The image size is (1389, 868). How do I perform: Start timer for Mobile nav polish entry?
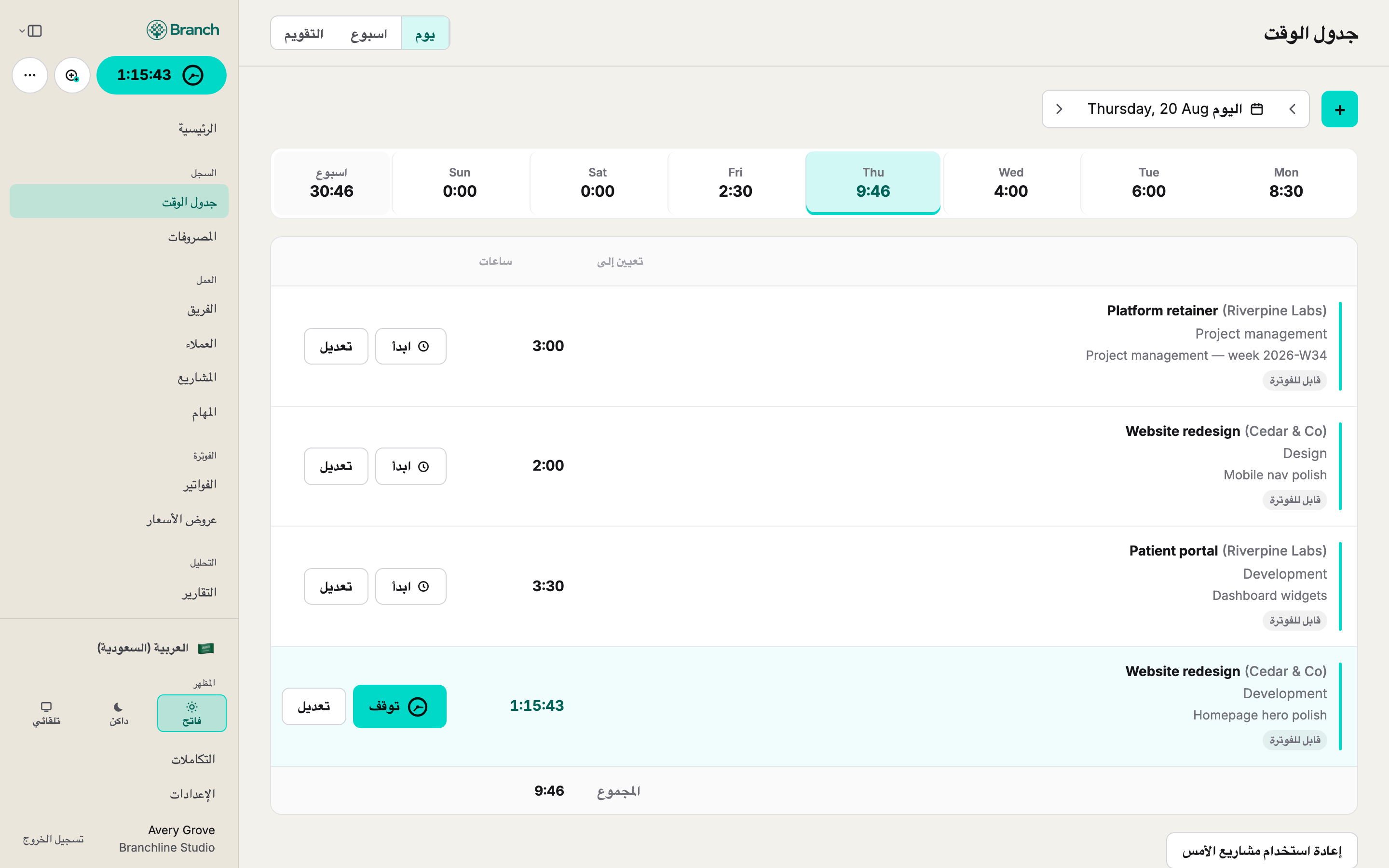pyautogui.click(x=411, y=466)
